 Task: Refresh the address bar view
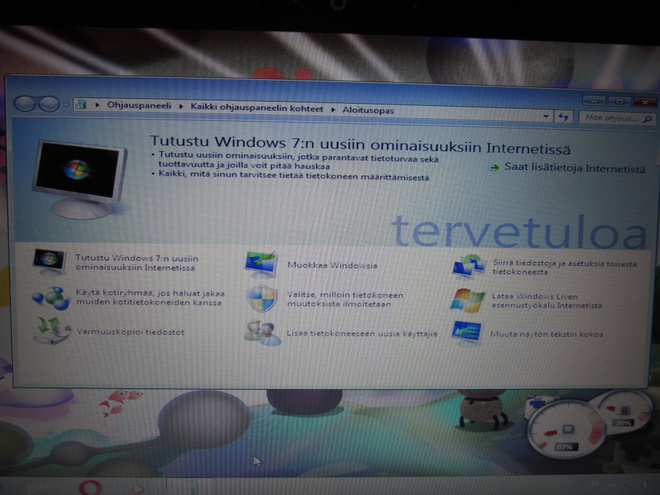[x=563, y=117]
